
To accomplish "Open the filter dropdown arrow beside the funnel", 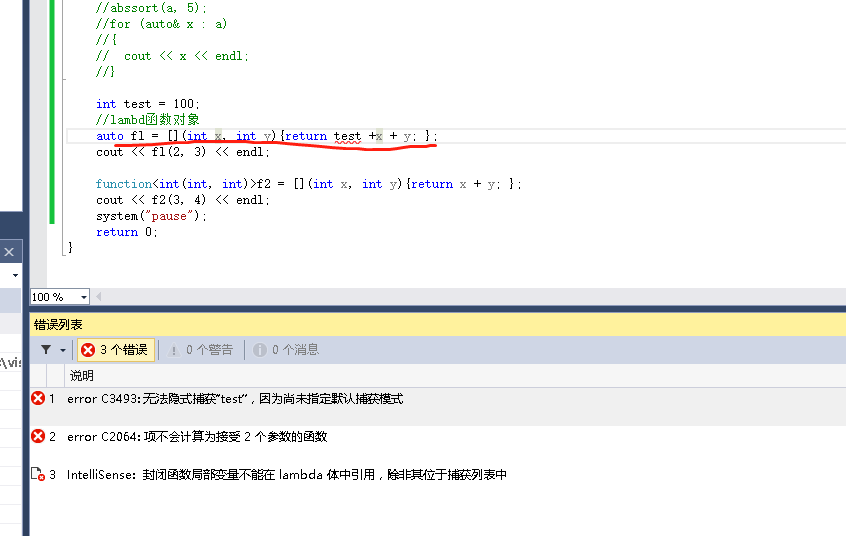I will [63, 350].
